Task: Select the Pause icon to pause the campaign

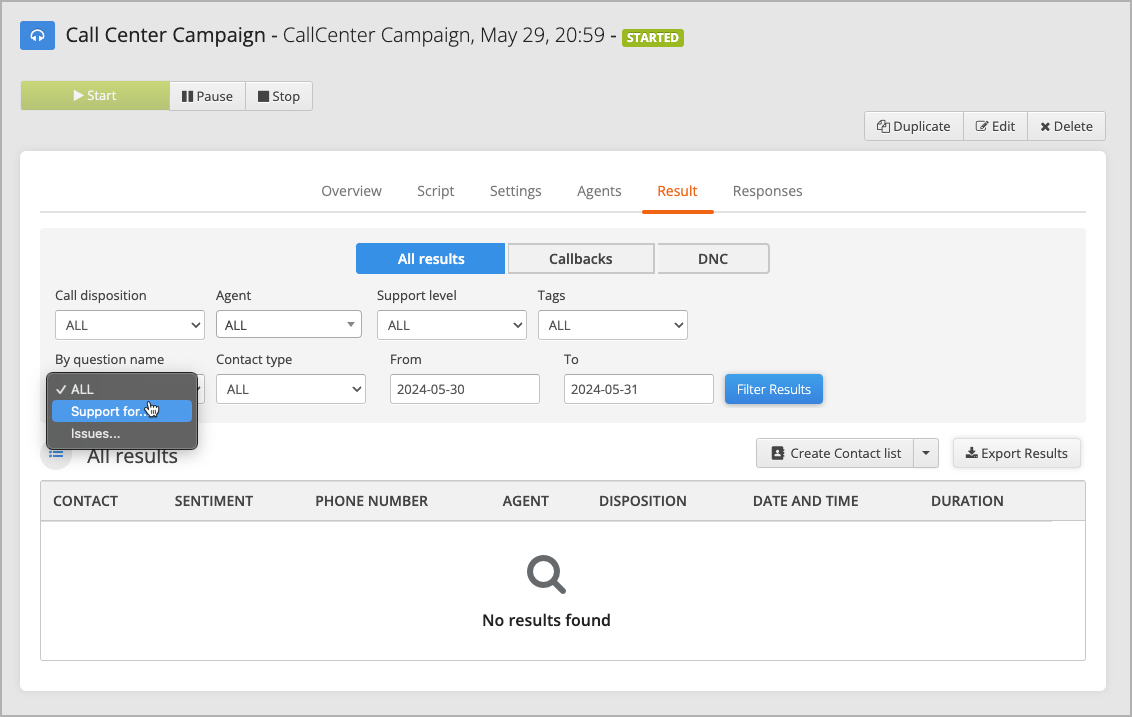Action: (186, 95)
